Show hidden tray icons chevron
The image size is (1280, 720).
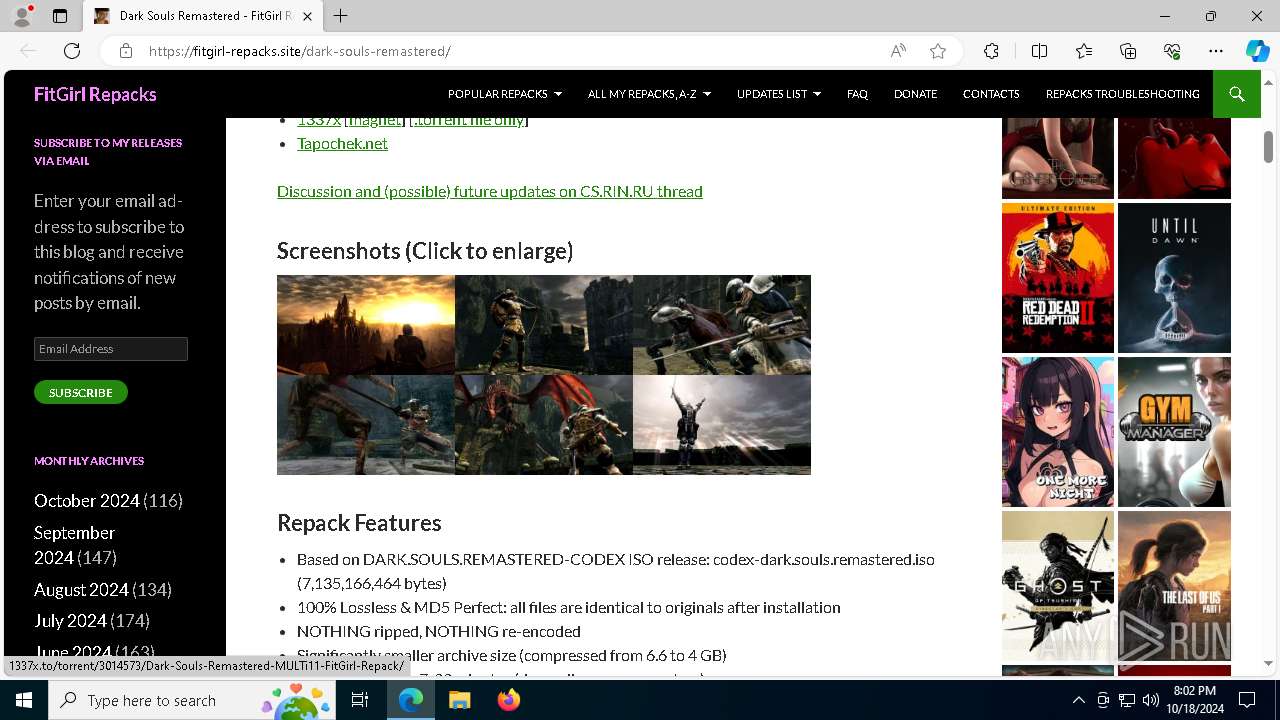point(1078,700)
